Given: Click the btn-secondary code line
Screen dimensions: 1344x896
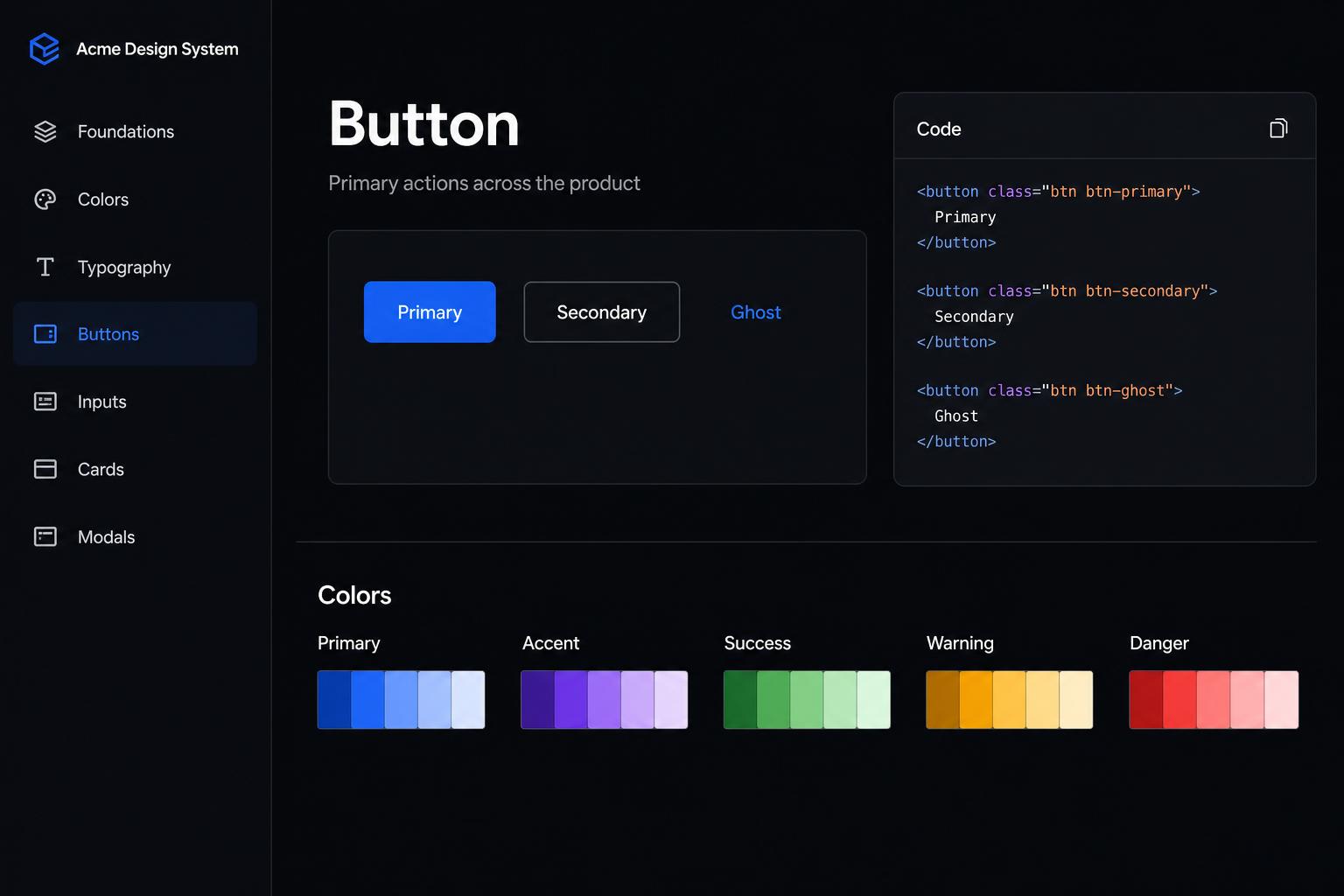Looking at the screenshot, I should [x=1067, y=291].
